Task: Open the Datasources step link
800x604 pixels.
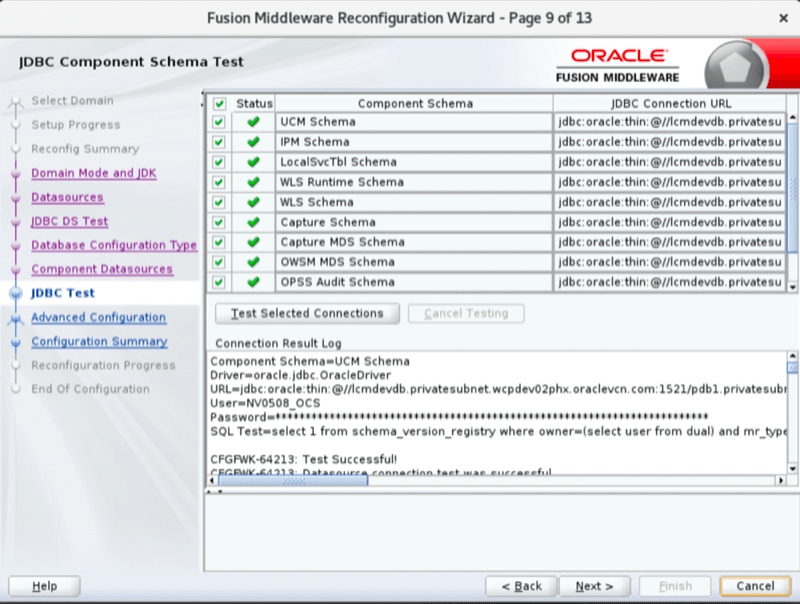Action: [x=67, y=197]
